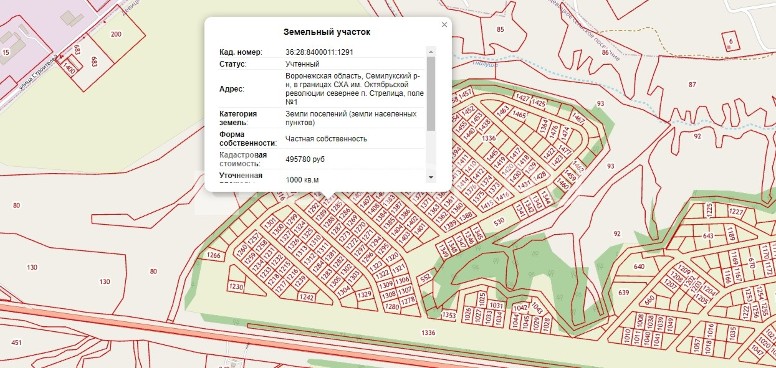This screenshot has height=368, width=776.
Task: Select parcel 1401 on the map
Action: click(420, 229)
